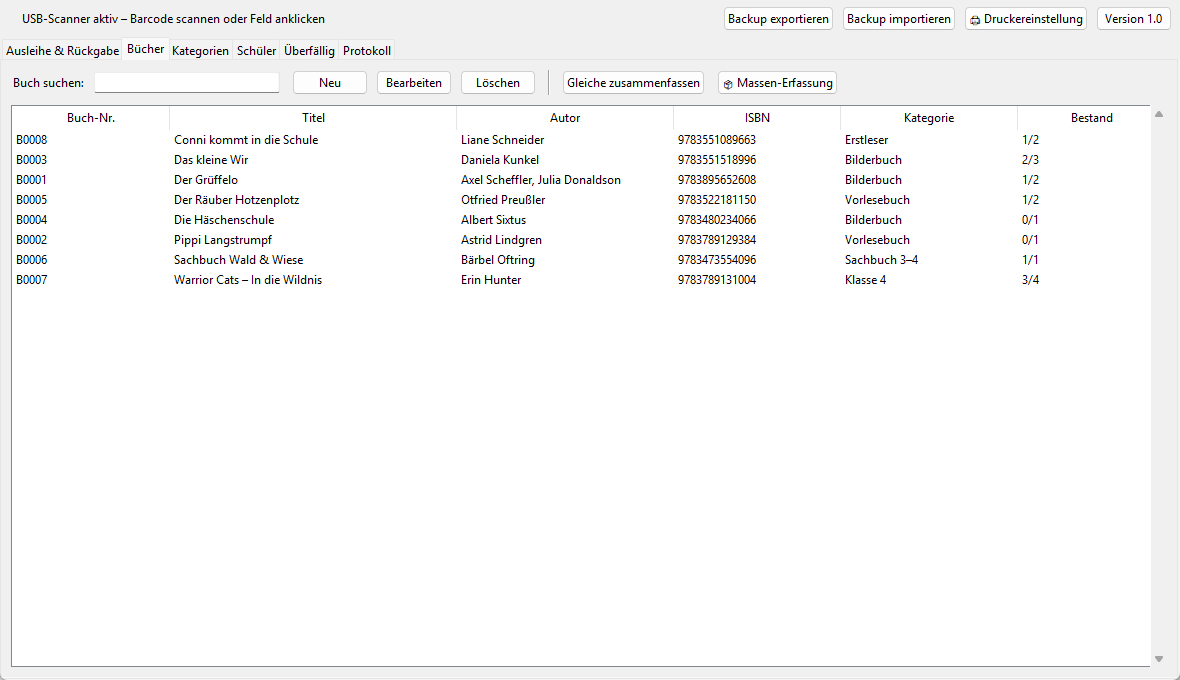
Task: Sort by the Buch-Nr. column header
Action: coord(91,117)
